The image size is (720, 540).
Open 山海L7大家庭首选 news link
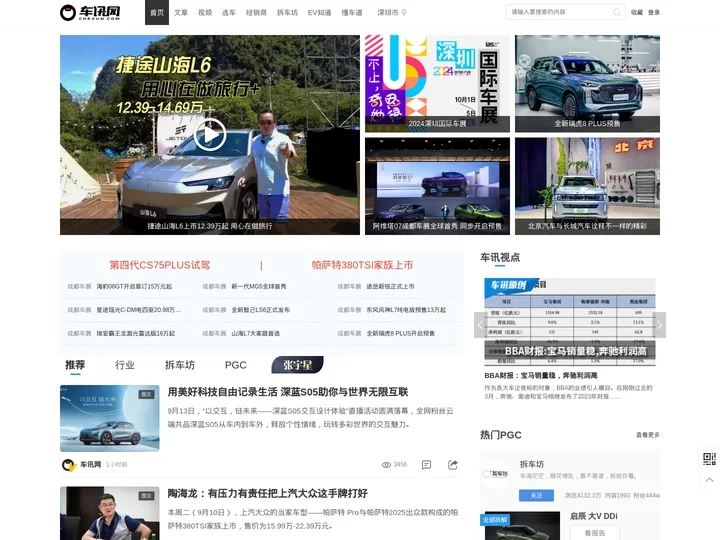pos(255,333)
